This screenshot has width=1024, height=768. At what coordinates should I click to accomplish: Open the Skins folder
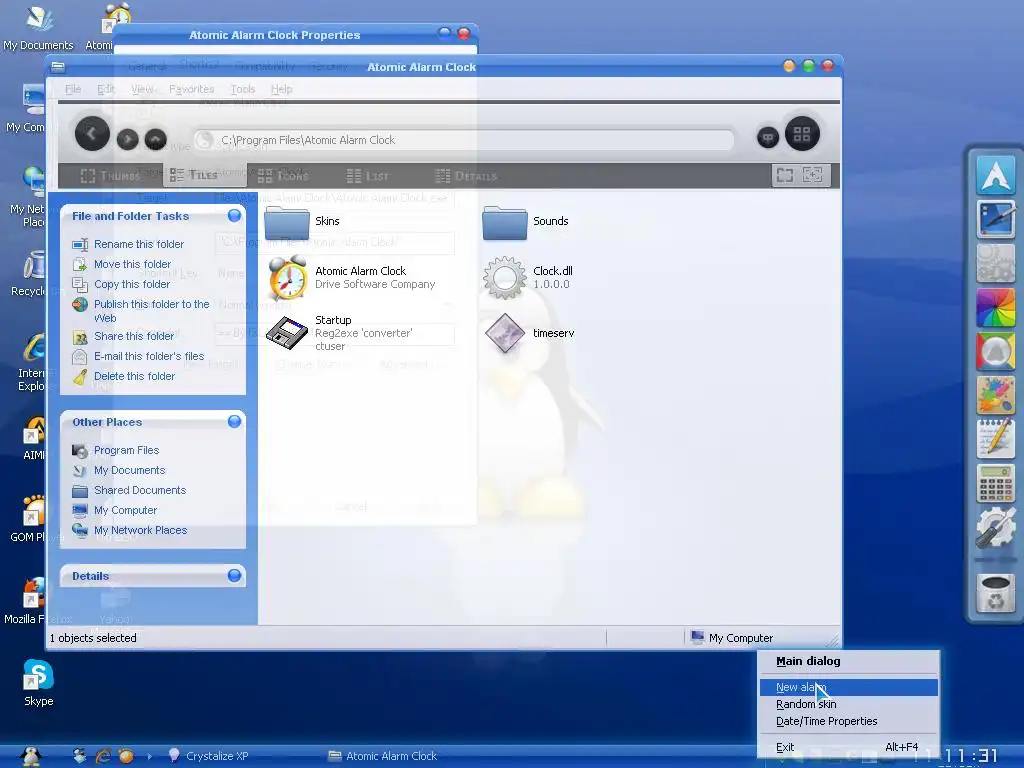pyautogui.click(x=287, y=223)
